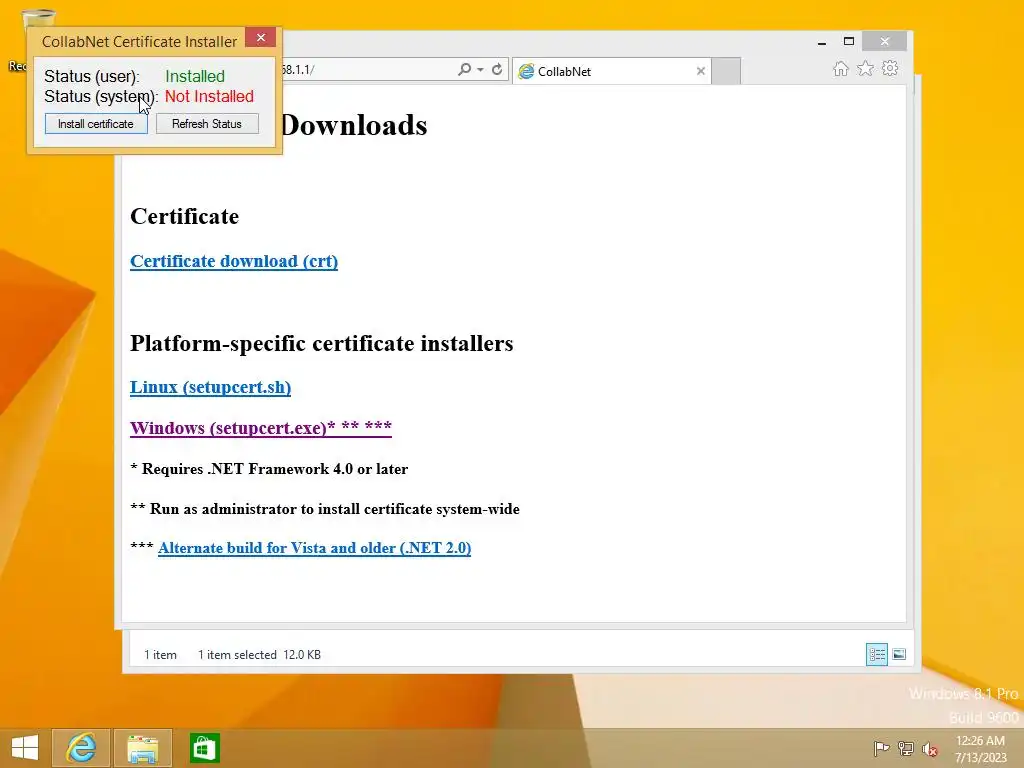
Task: Open Internet Explorer from the taskbar
Action: (x=81, y=748)
